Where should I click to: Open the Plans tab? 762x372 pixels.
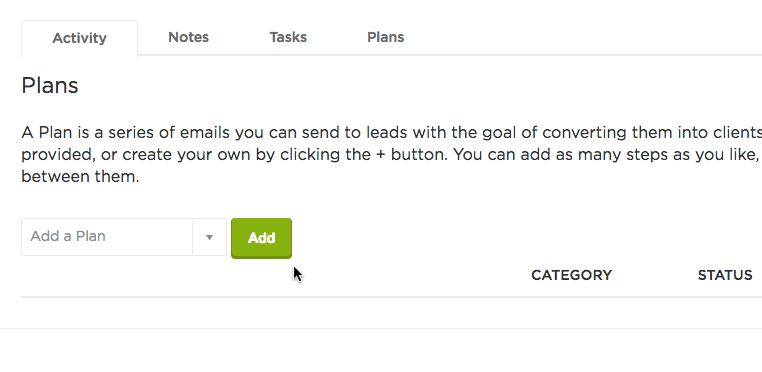(385, 37)
